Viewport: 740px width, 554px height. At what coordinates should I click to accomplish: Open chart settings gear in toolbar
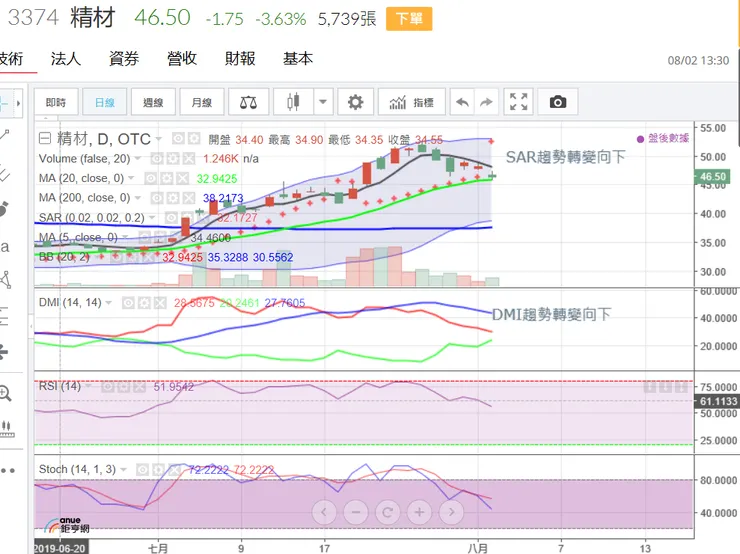355,102
